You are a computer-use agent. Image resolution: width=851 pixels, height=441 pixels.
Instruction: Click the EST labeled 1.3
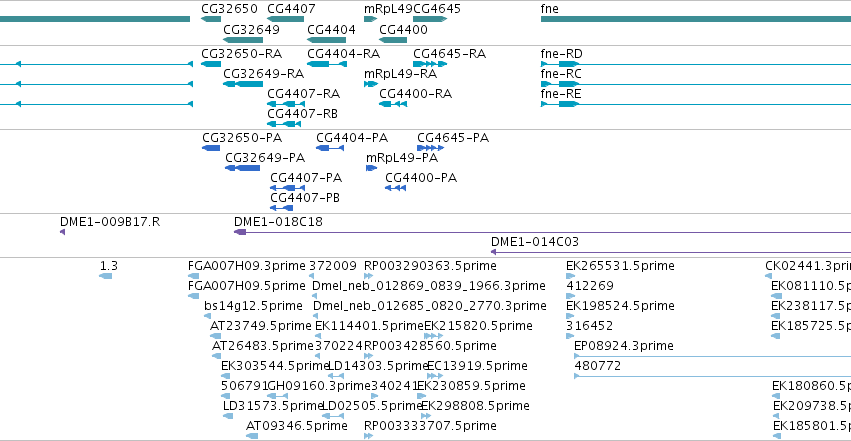click(x=109, y=266)
